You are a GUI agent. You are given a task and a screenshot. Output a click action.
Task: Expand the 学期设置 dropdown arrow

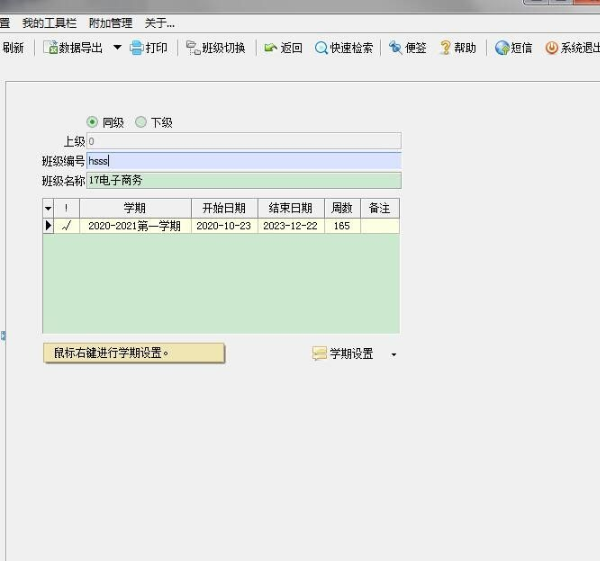394,354
